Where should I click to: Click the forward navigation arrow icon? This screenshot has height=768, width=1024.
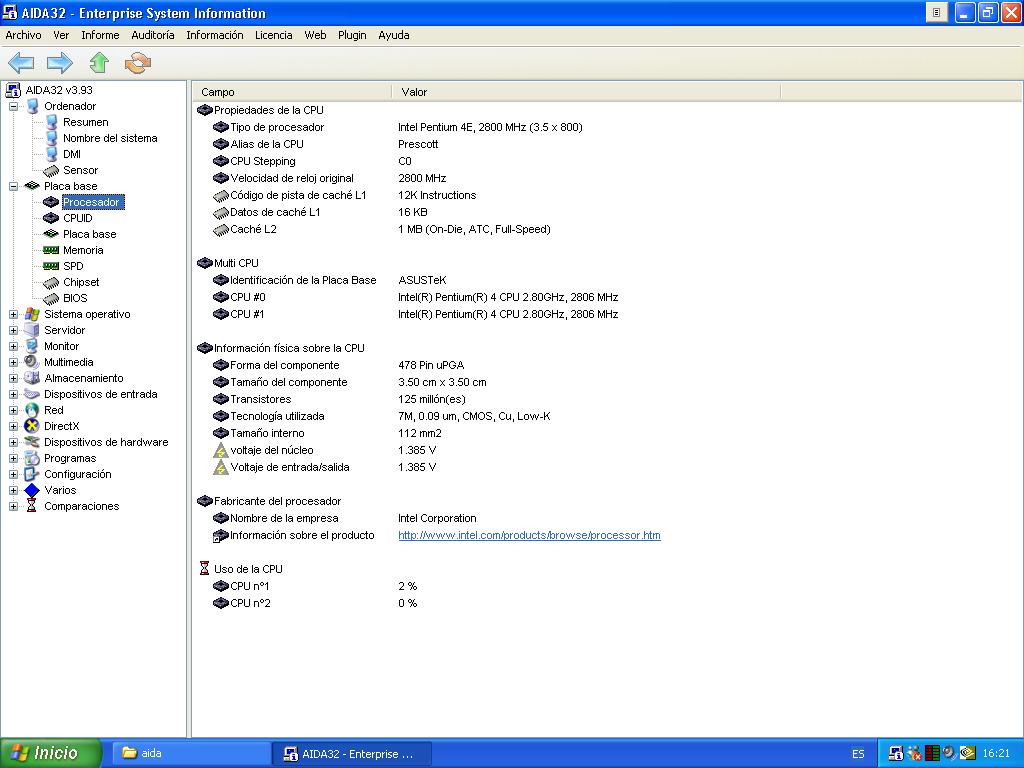pos(60,64)
